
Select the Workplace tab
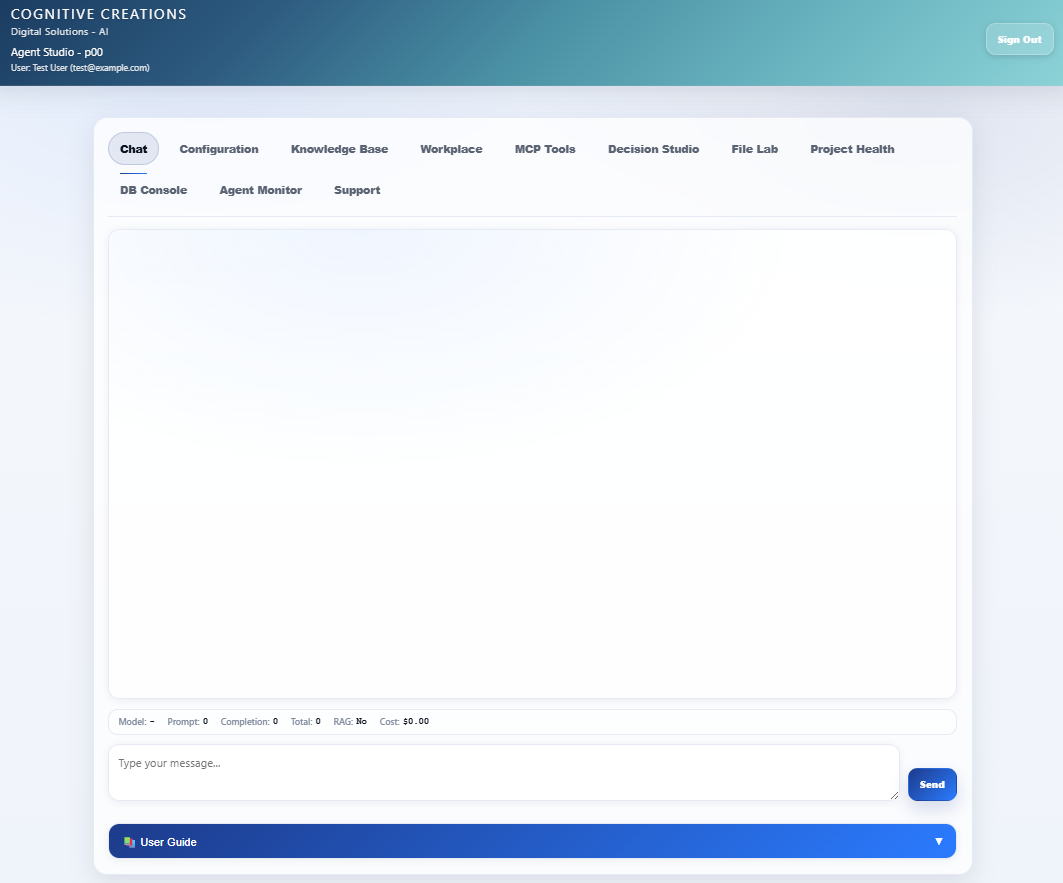(x=451, y=148)
